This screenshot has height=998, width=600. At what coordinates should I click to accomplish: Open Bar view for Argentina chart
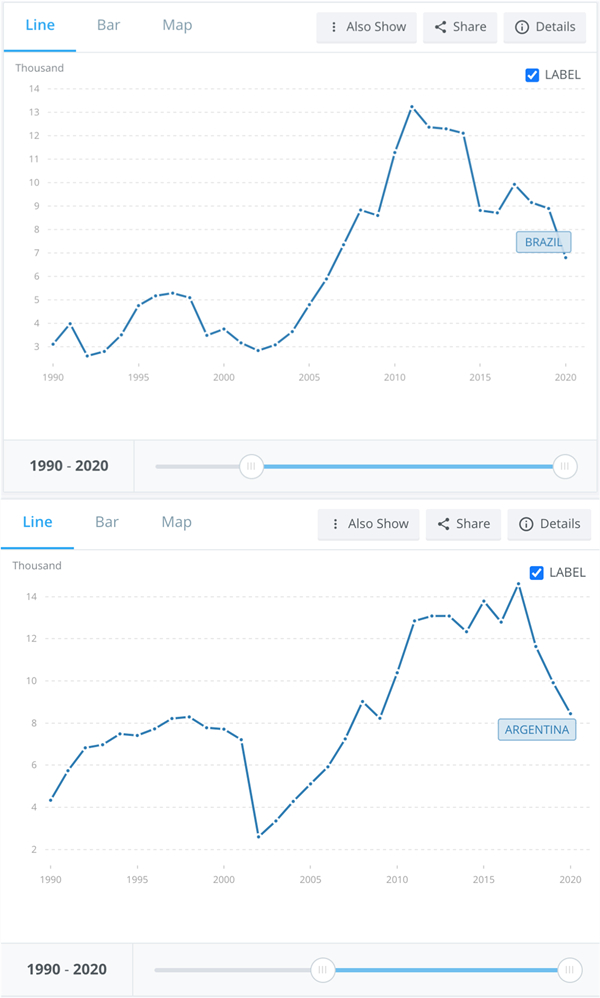[x=107, y=522]
